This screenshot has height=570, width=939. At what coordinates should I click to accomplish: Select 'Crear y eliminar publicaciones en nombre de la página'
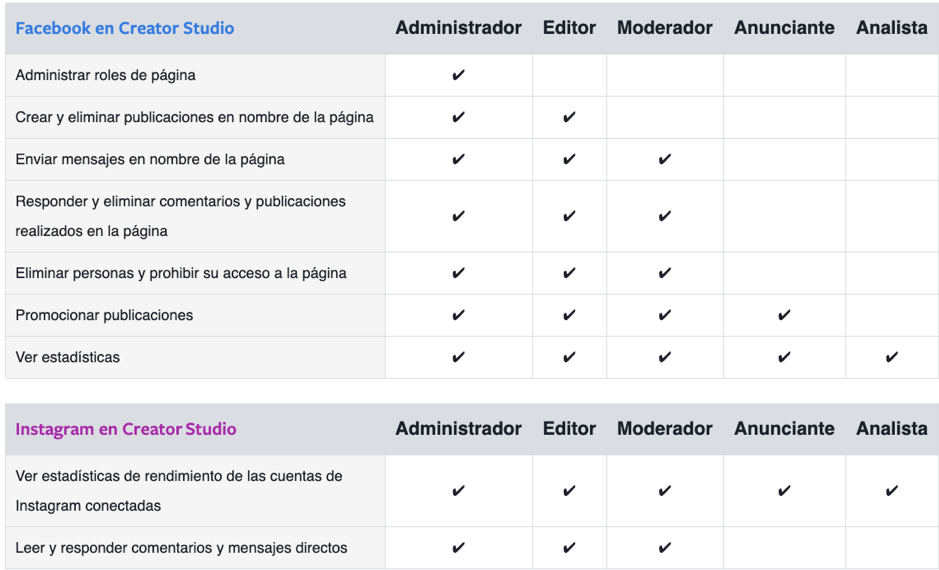click(x=195, y=117)
